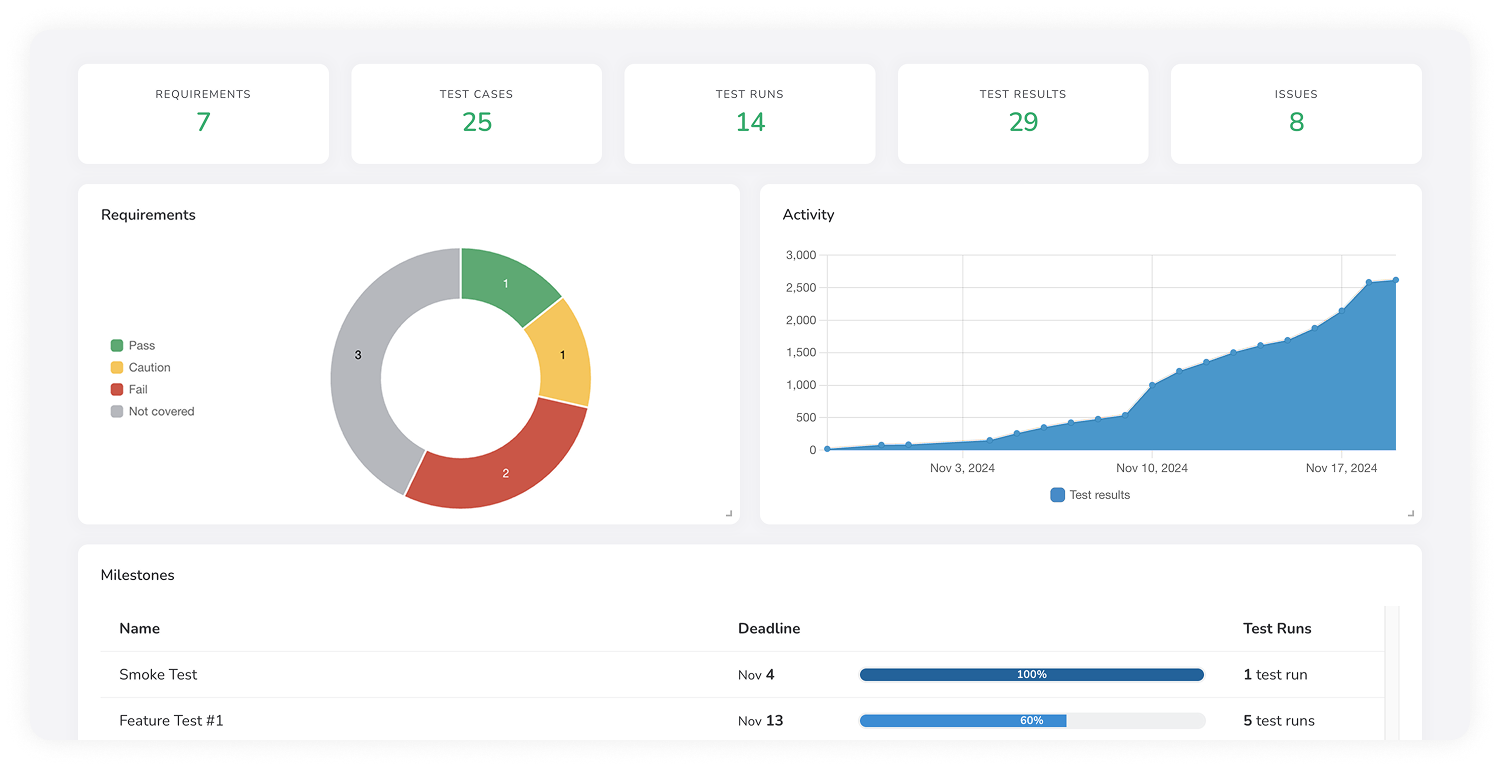Click the resize handle in the Activity panel
The image size is (1500, 770).
[1412, 512]
